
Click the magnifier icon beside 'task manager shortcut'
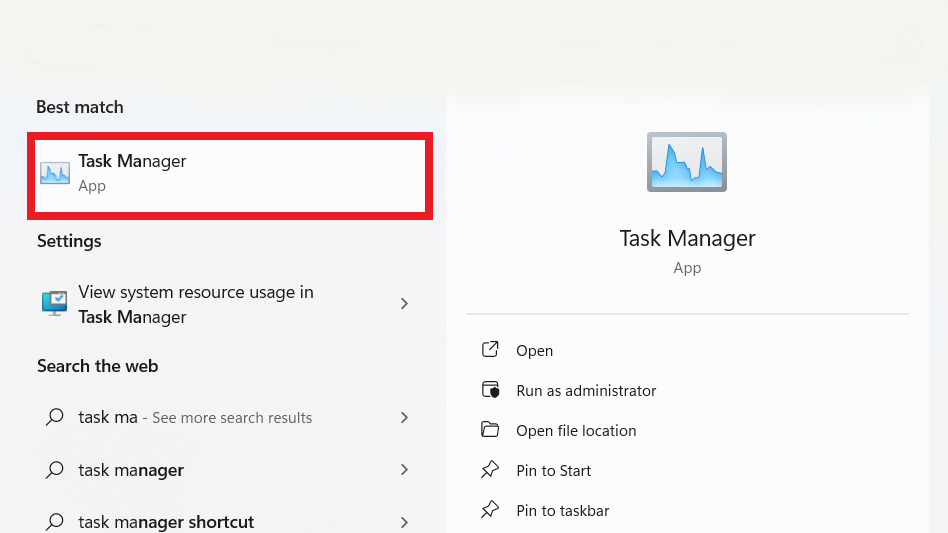click(x=55, y=522)
